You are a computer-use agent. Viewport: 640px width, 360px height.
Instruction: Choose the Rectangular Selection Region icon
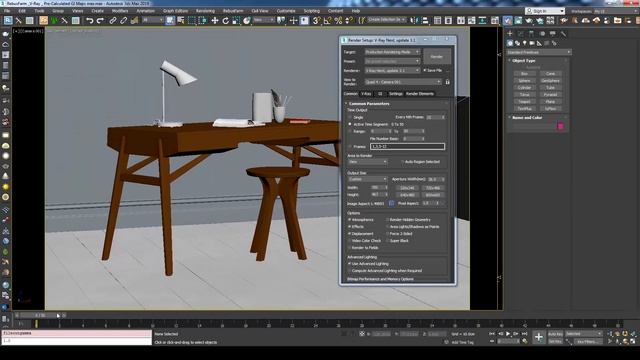click(192, 20)
